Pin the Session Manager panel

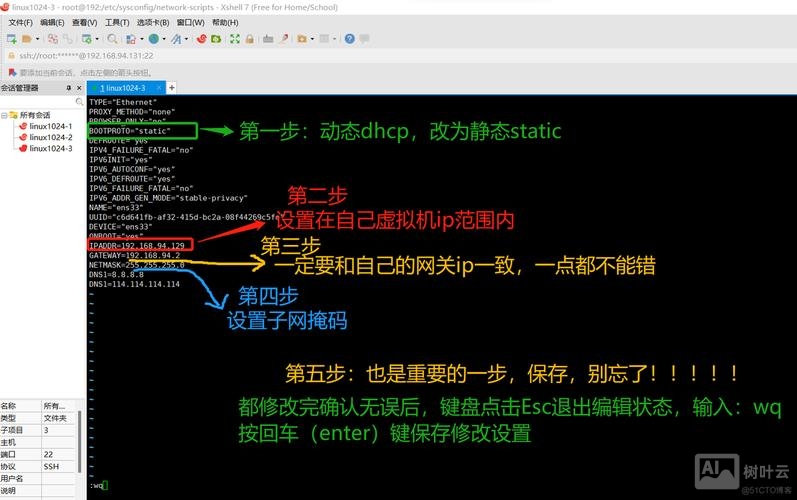click(69, 88)
